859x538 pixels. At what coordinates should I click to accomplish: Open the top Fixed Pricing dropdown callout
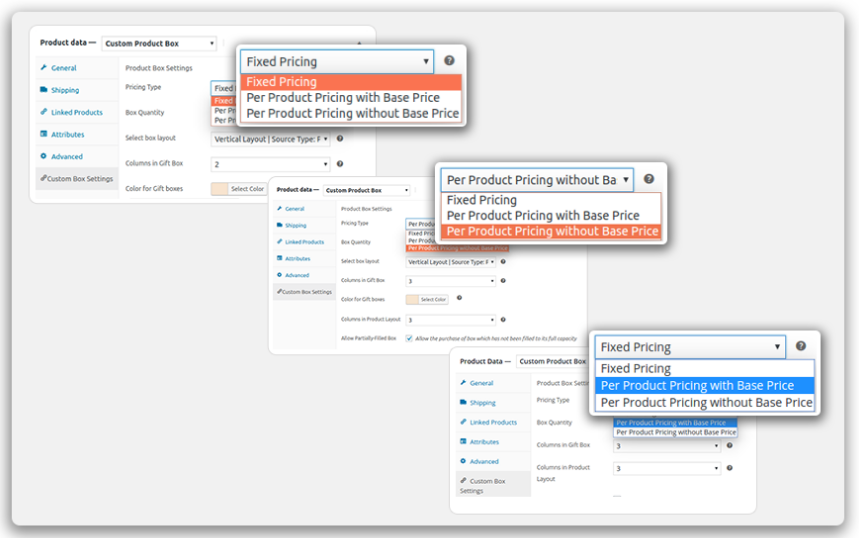coord(337,61)
